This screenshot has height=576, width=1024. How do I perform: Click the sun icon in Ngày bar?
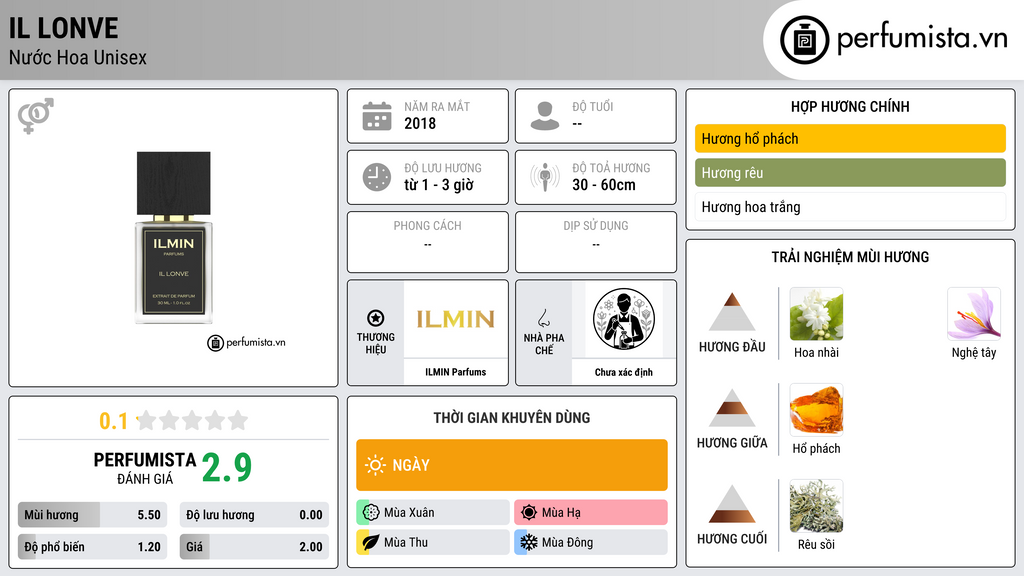376,465
